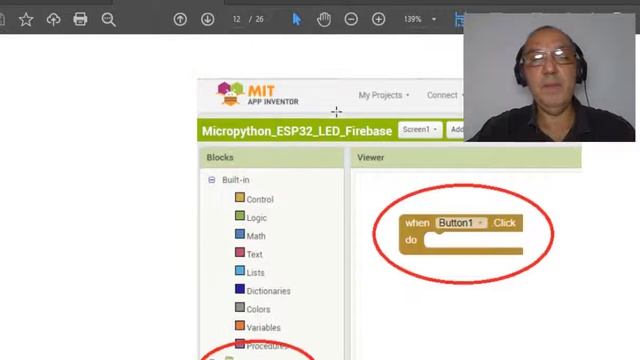The height and width of the screenshot is (360, 640).
Task: Select the pointer selection tool
Action: point(297,19)
